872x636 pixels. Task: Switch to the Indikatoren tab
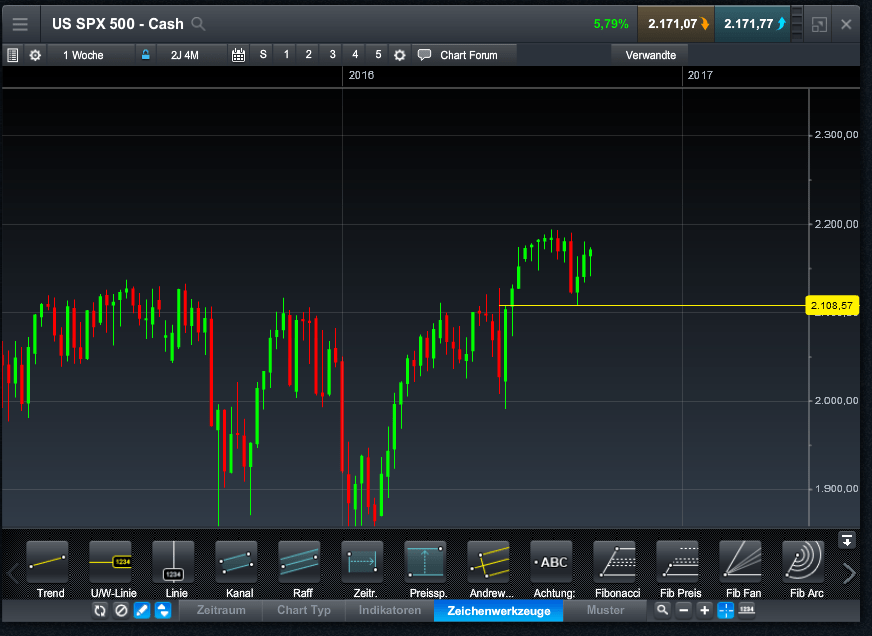pos(389,610)
